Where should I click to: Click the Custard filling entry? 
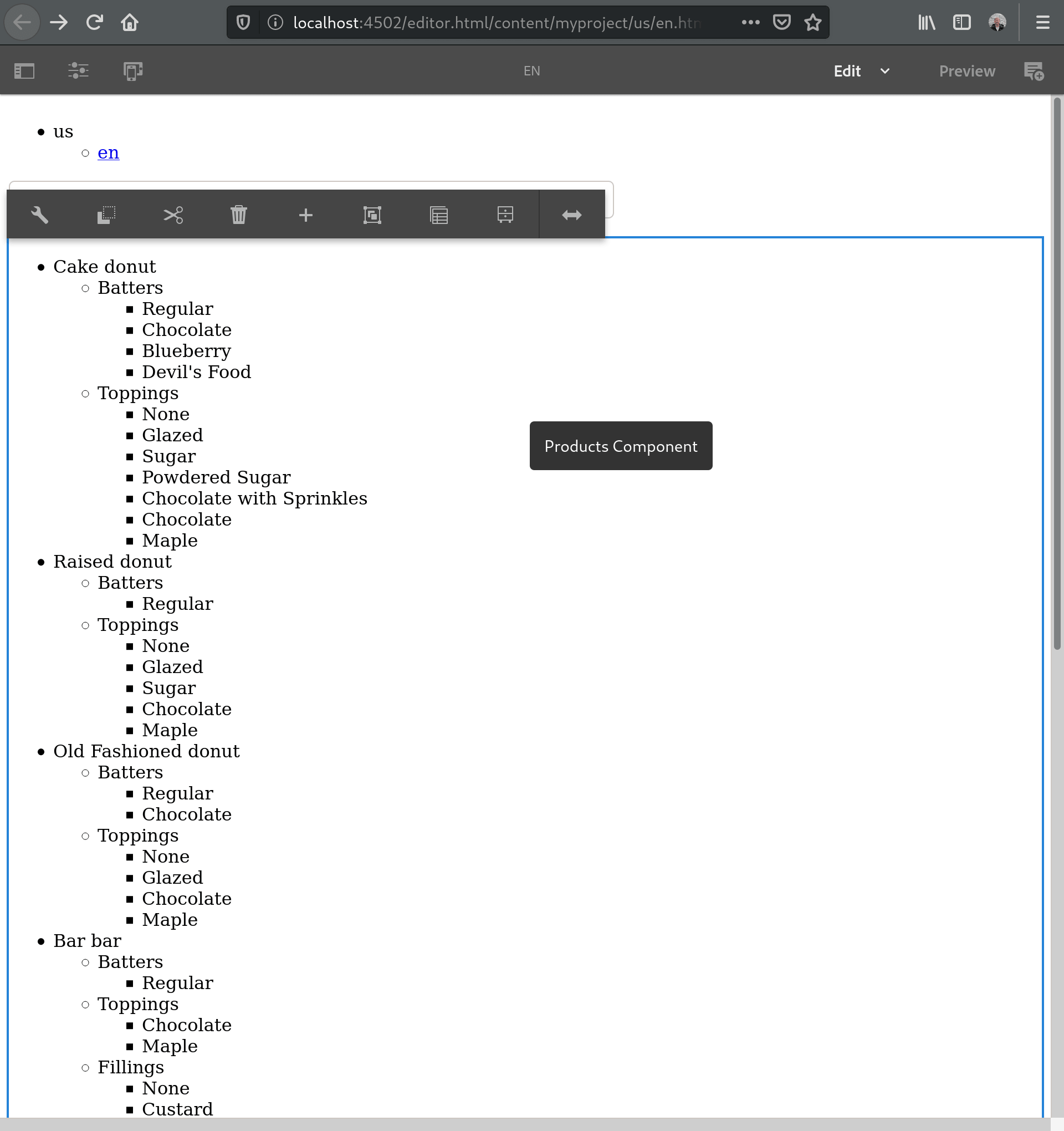point(177,1109)
